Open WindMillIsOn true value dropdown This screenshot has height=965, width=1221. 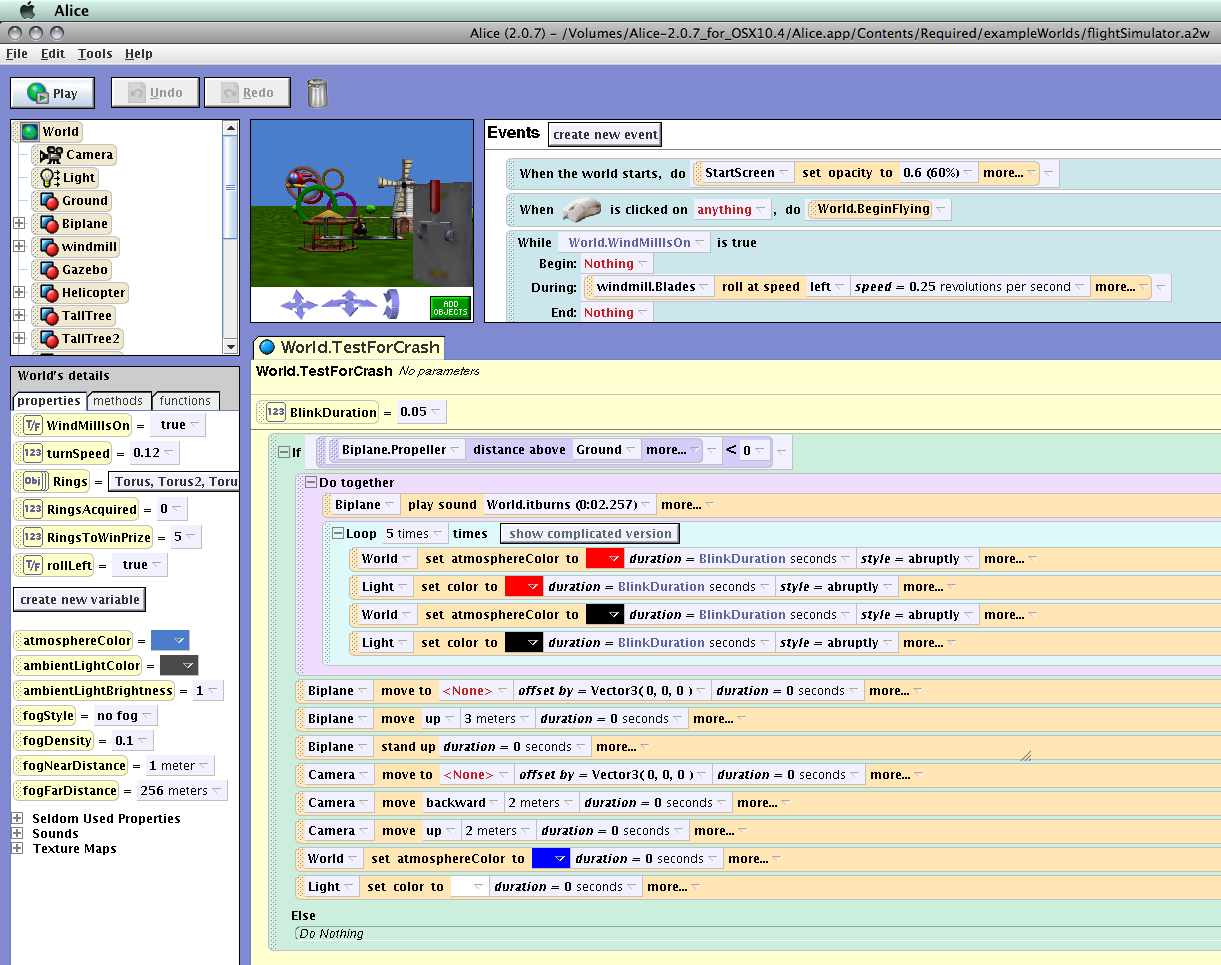pyautogui.click(x=180, y=425)
